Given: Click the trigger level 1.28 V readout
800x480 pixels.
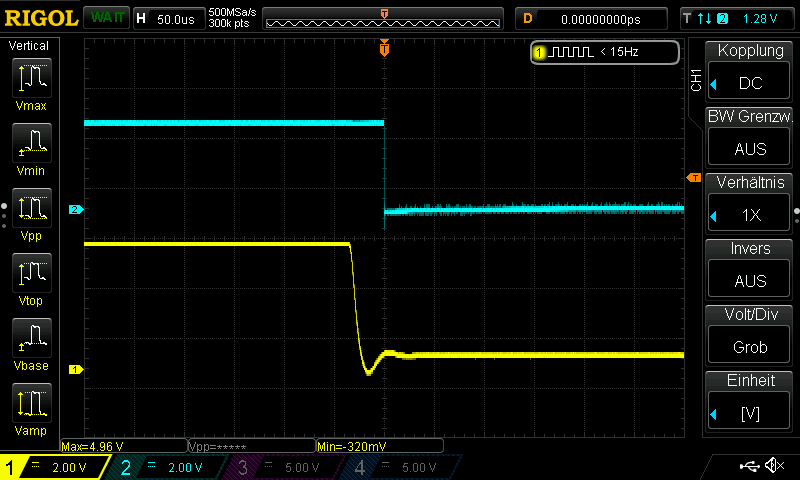Looking at the screenshot, I should 760,19.
